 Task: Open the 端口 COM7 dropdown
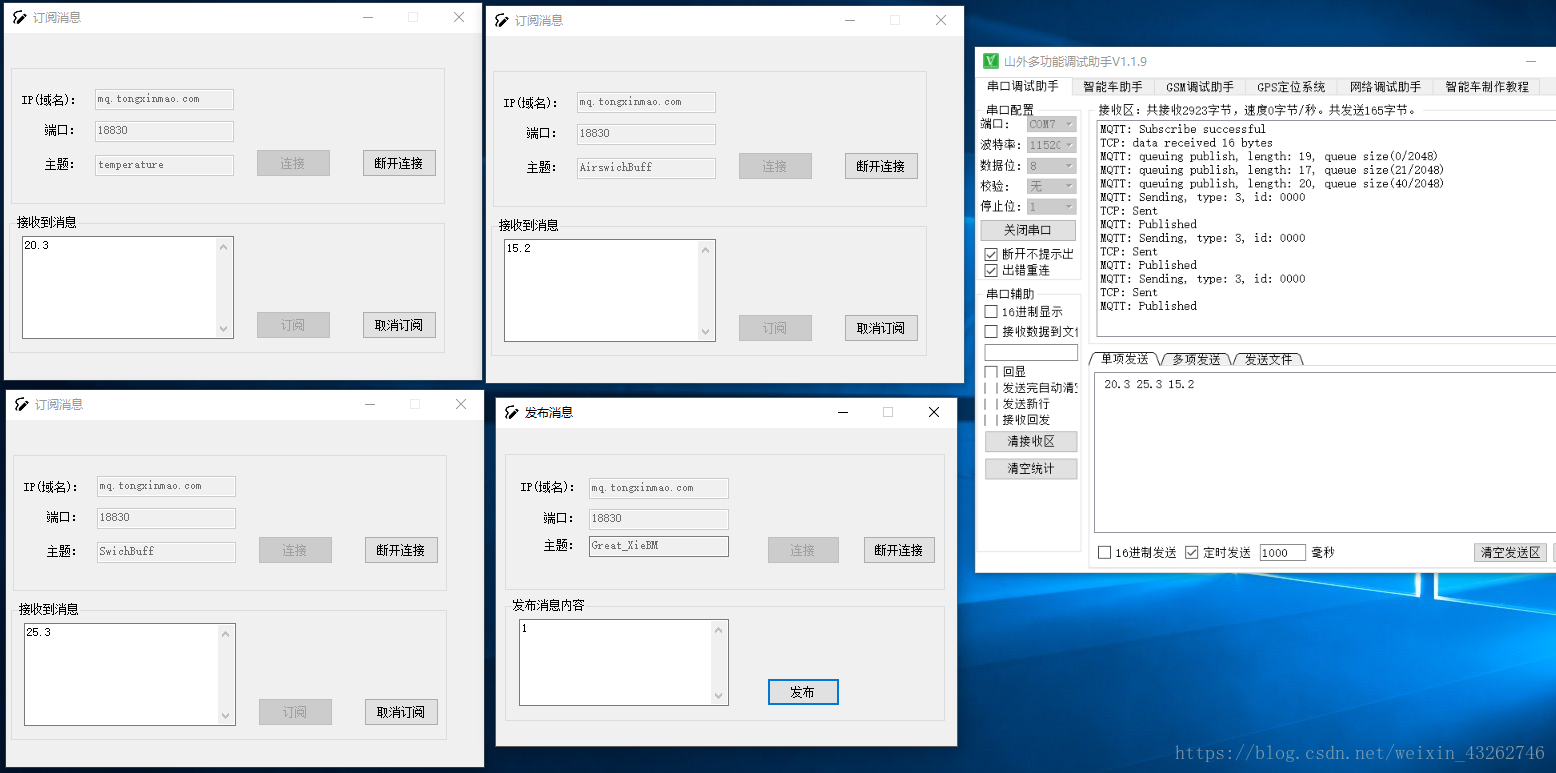click(x=1052, y=124)
